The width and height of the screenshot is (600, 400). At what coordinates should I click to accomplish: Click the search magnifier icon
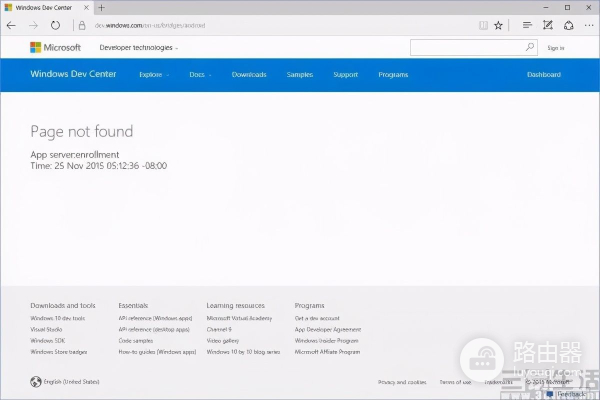530,47
